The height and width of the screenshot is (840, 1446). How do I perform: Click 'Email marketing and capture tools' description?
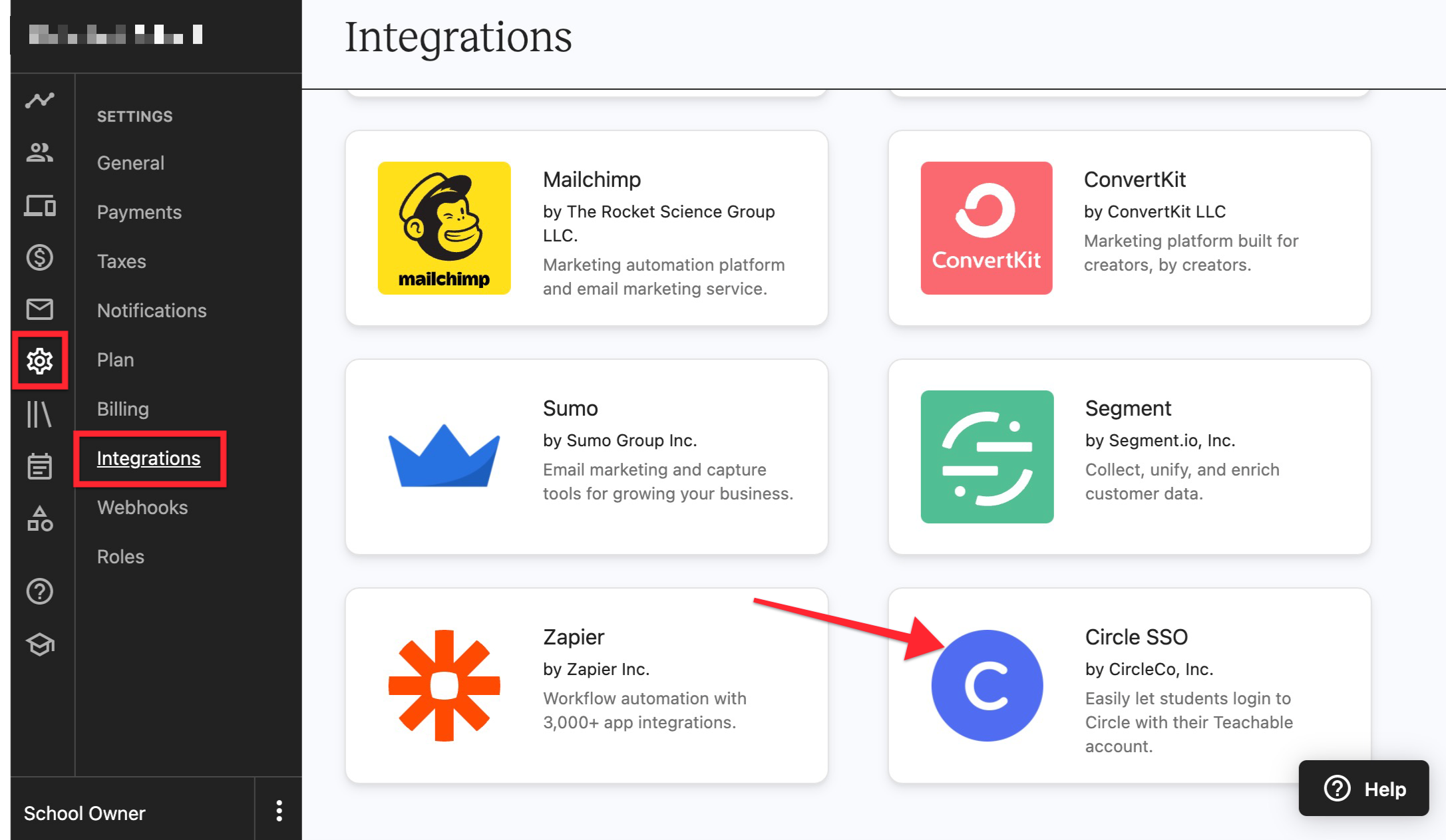point(668,482)
